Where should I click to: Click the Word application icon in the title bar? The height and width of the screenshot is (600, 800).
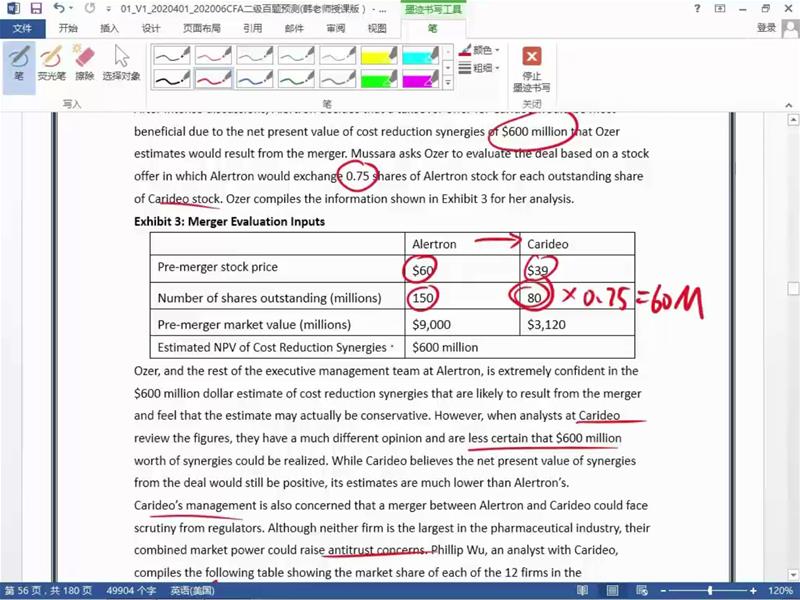pos(13,8)
